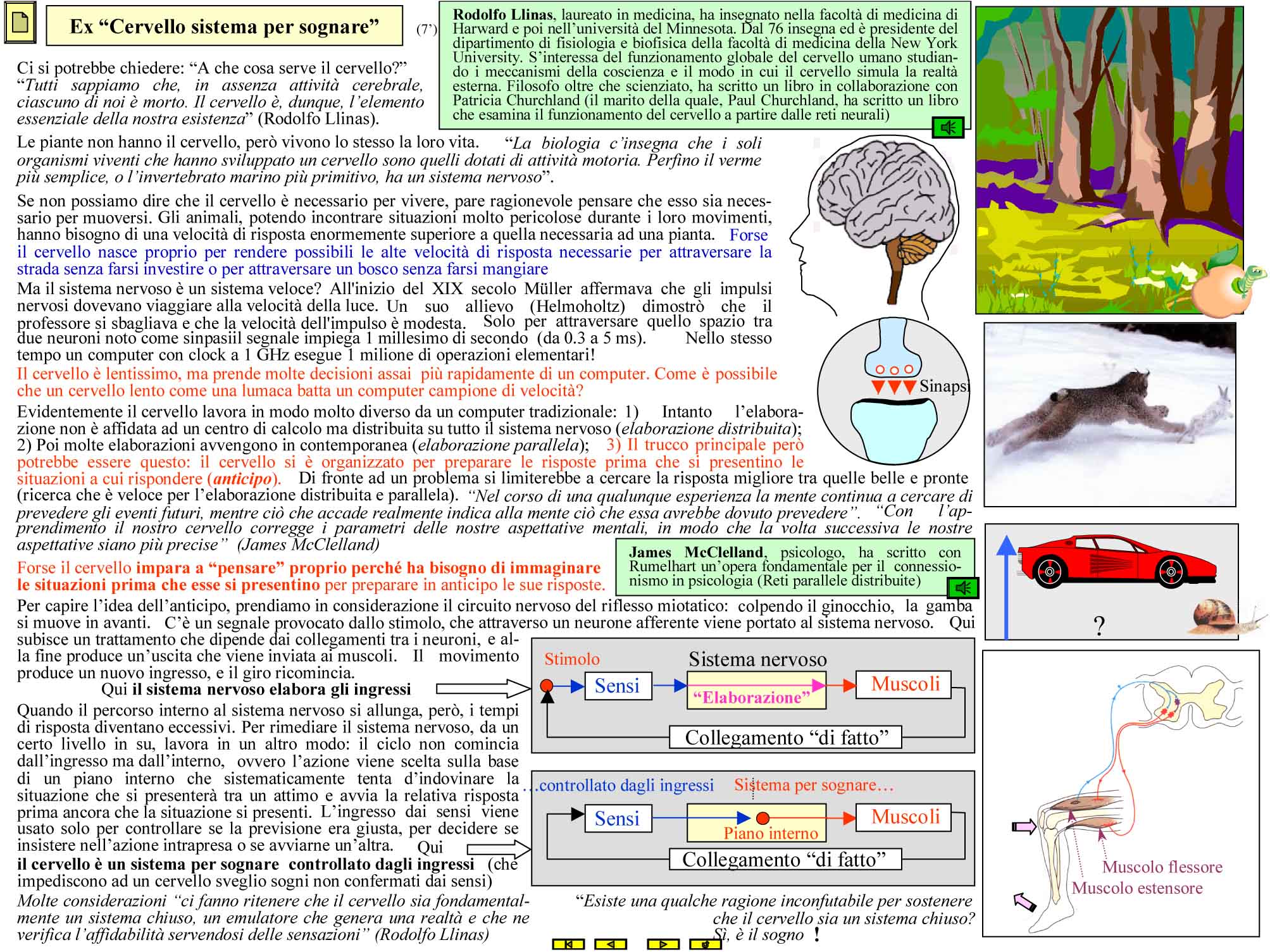Click the 'Sinapsi' label

(944, 386)
